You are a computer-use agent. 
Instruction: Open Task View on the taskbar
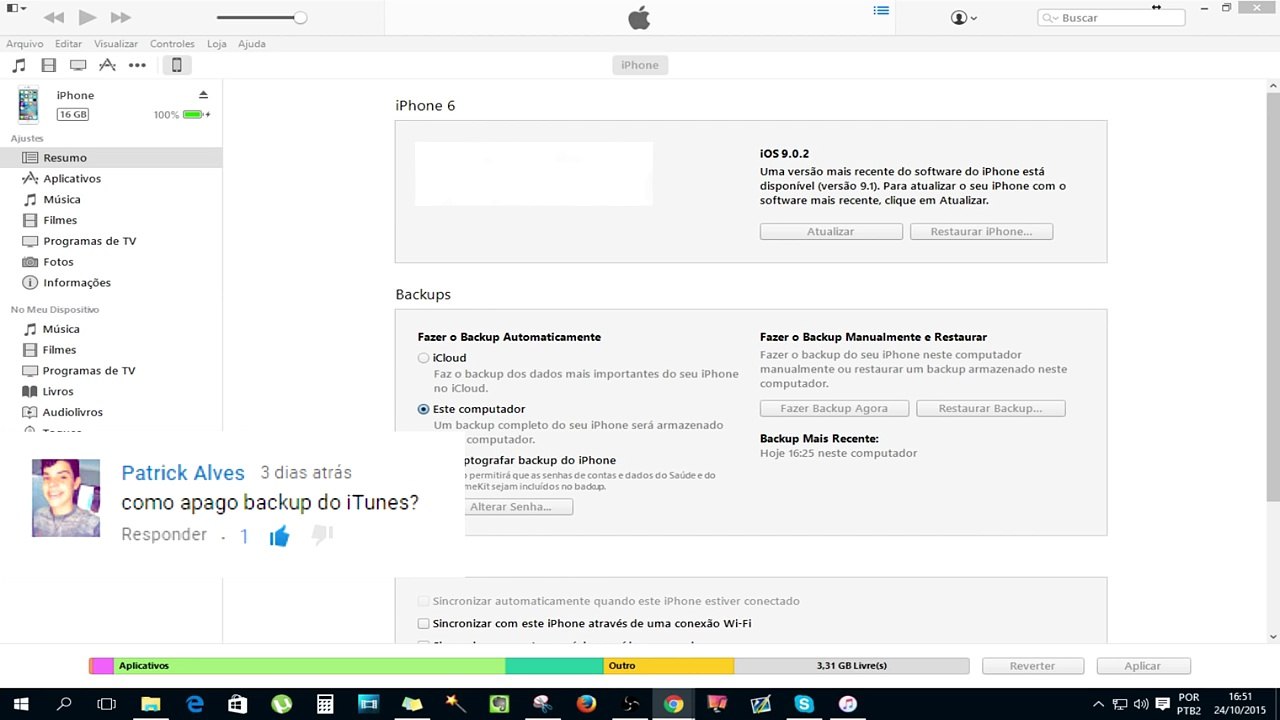(x=107, y=704)
